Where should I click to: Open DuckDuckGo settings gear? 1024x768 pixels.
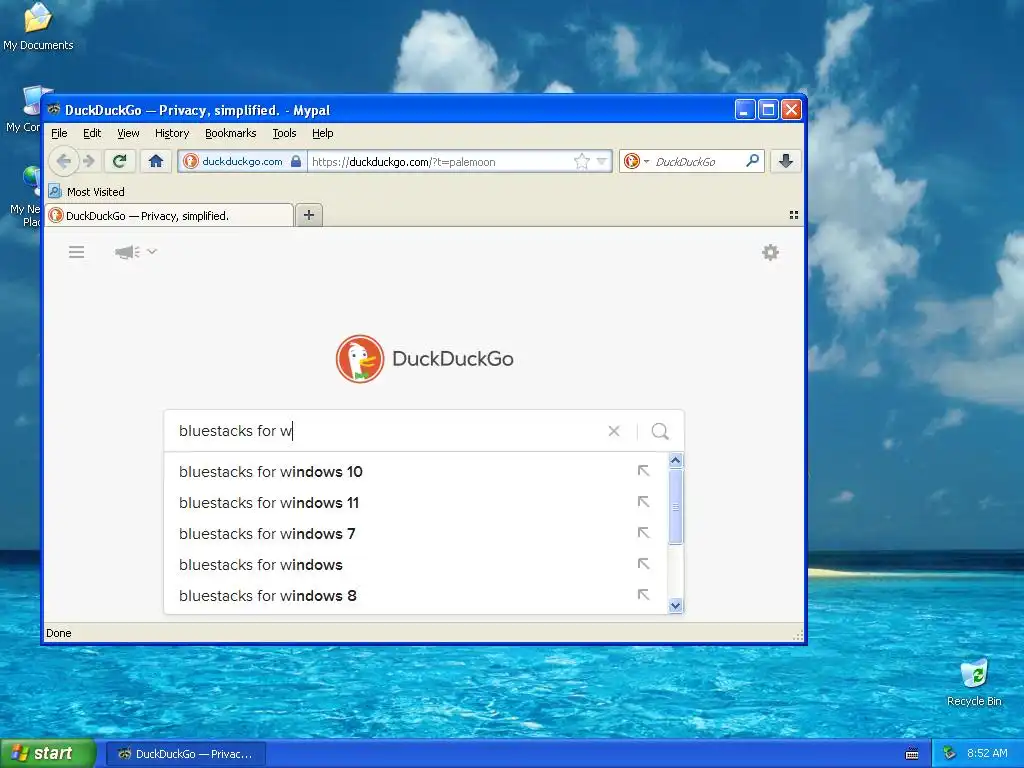tap(771, 252)
